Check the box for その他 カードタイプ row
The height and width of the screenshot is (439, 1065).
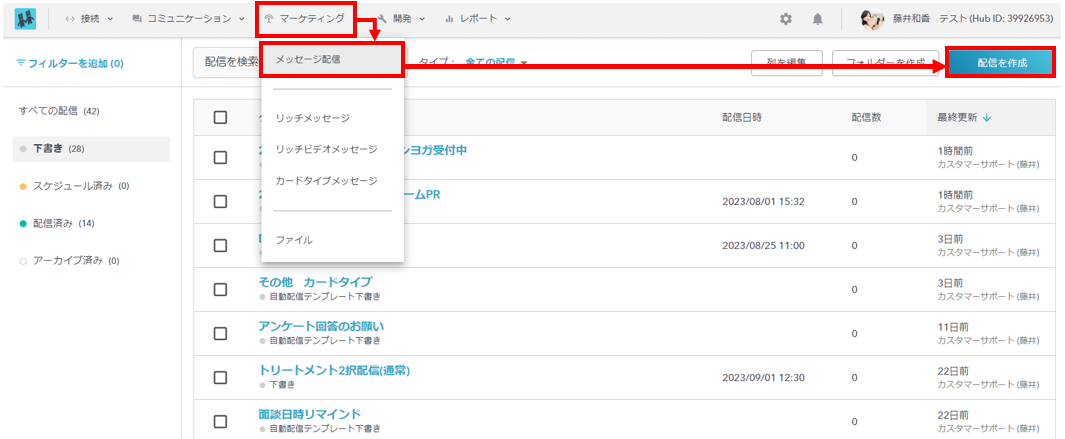point(221,289)
